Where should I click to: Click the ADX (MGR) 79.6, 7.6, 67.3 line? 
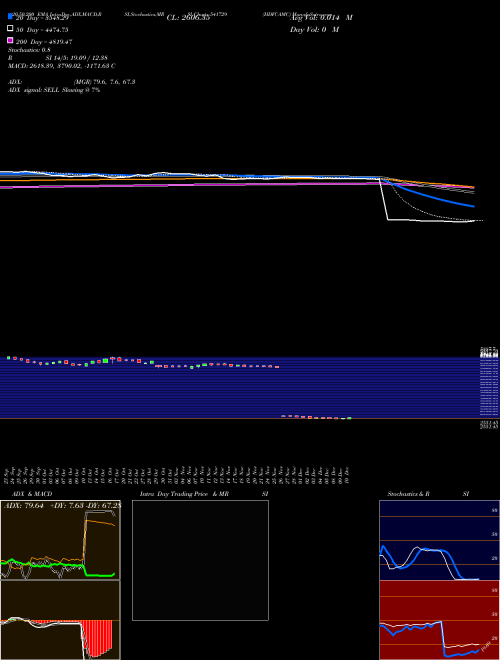[x=72, y=82]
